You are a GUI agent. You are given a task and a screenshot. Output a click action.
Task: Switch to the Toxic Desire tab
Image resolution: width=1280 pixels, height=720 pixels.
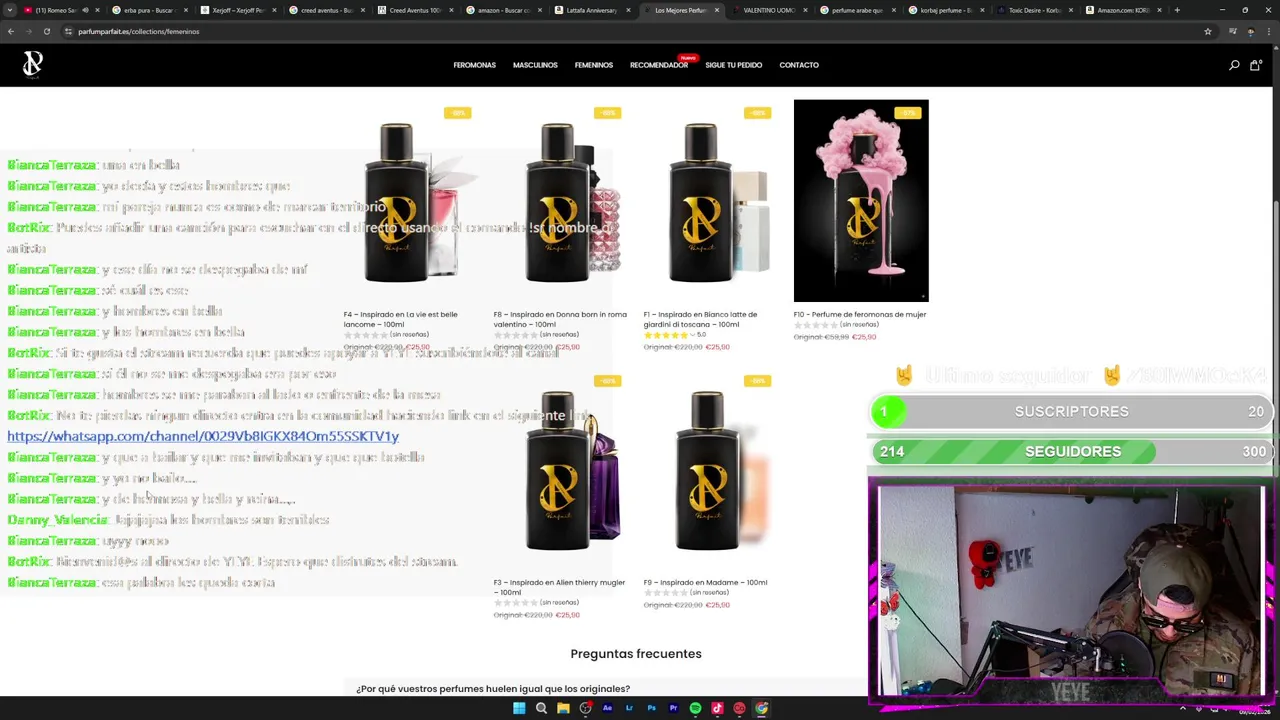[x=1034, y=10]
